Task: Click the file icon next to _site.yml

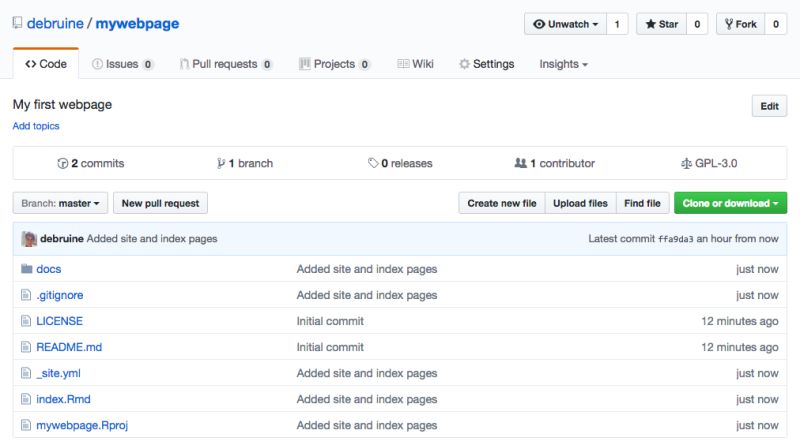Action: click(x=26, y=373)
